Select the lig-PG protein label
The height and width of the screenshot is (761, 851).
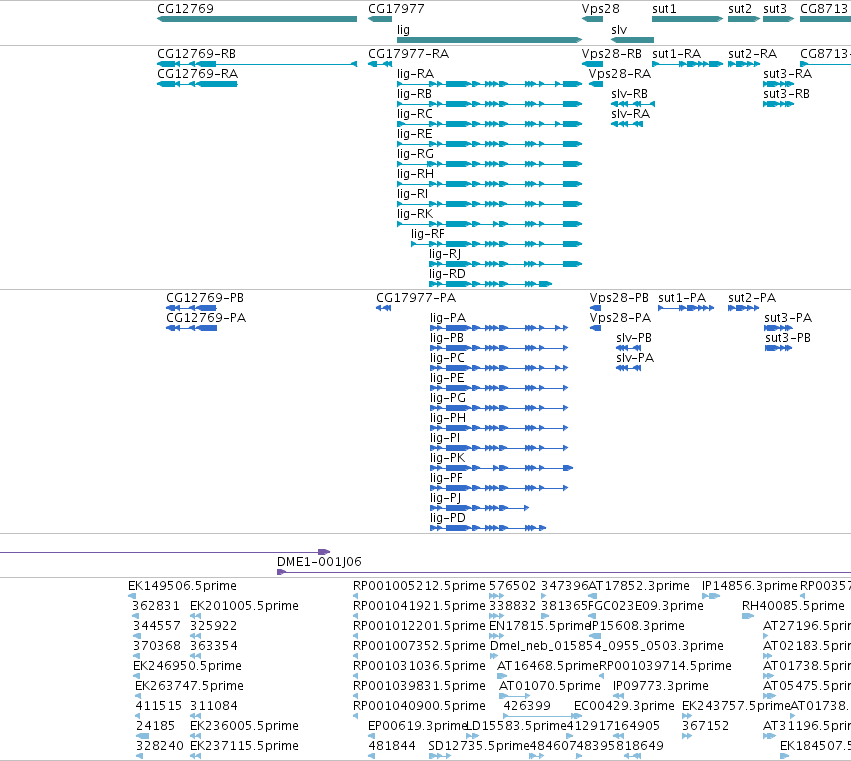tap(448, 398)
